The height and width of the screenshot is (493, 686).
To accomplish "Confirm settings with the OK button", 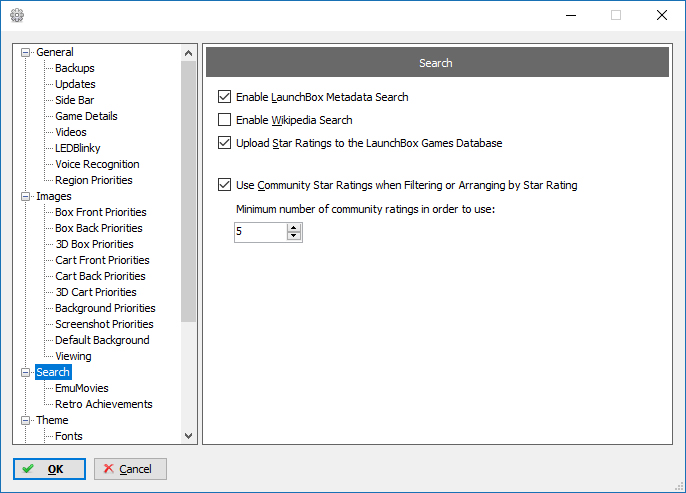I will point(49,469).
